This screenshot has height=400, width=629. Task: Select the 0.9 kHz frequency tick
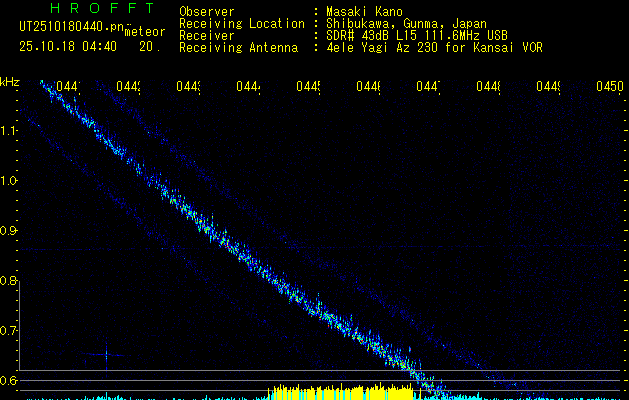point(9,231)
